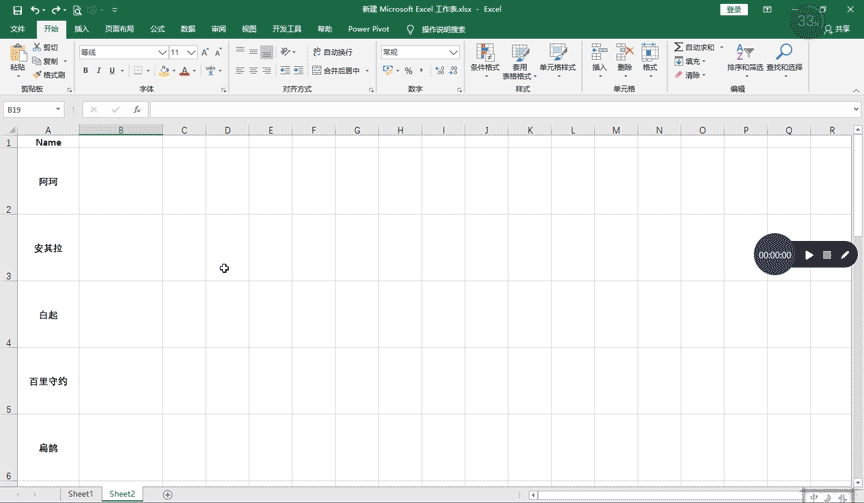
Task: Click the Clear (清除) button
Action: click(690, 74)
